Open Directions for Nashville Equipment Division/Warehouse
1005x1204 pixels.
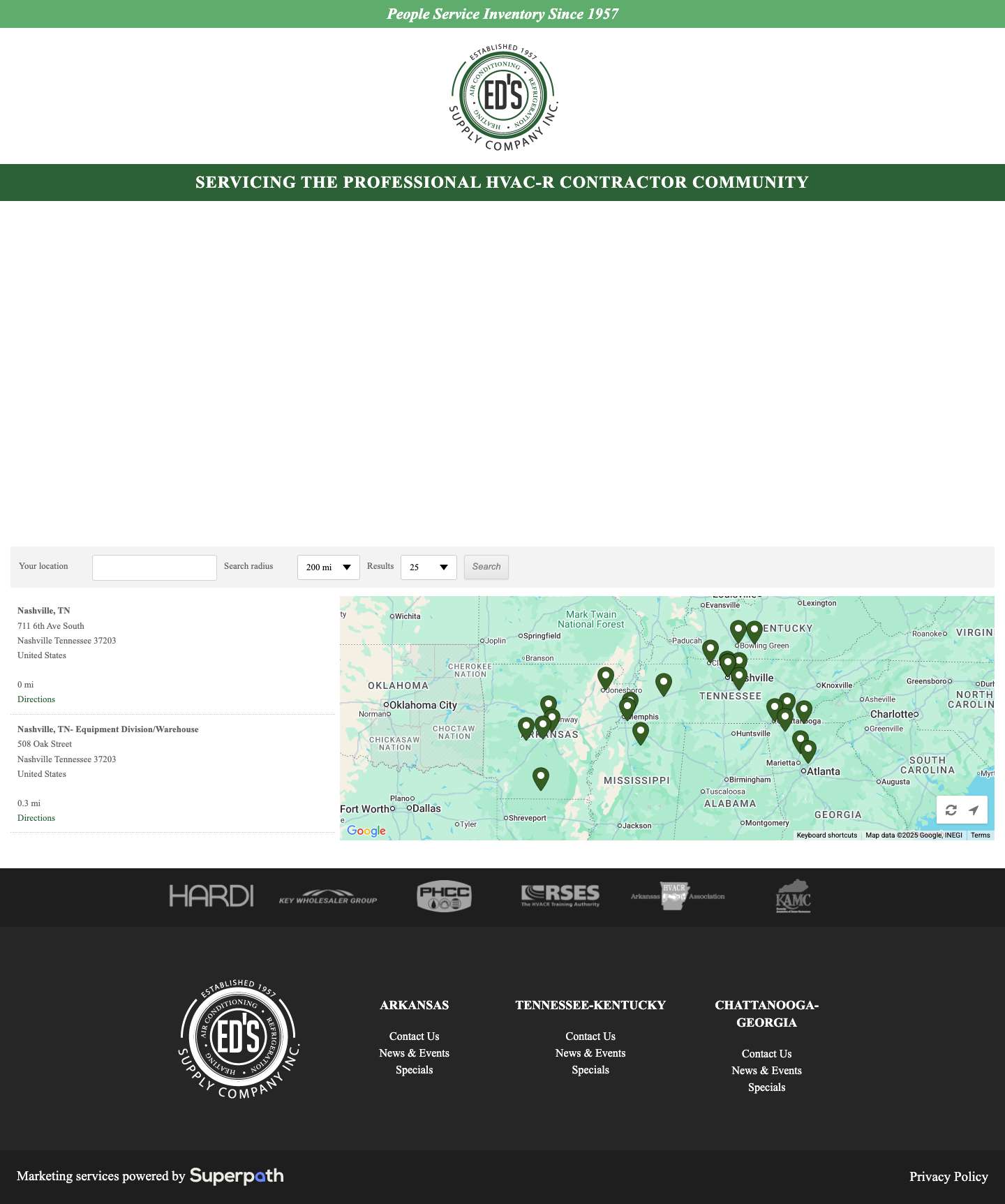36,818
